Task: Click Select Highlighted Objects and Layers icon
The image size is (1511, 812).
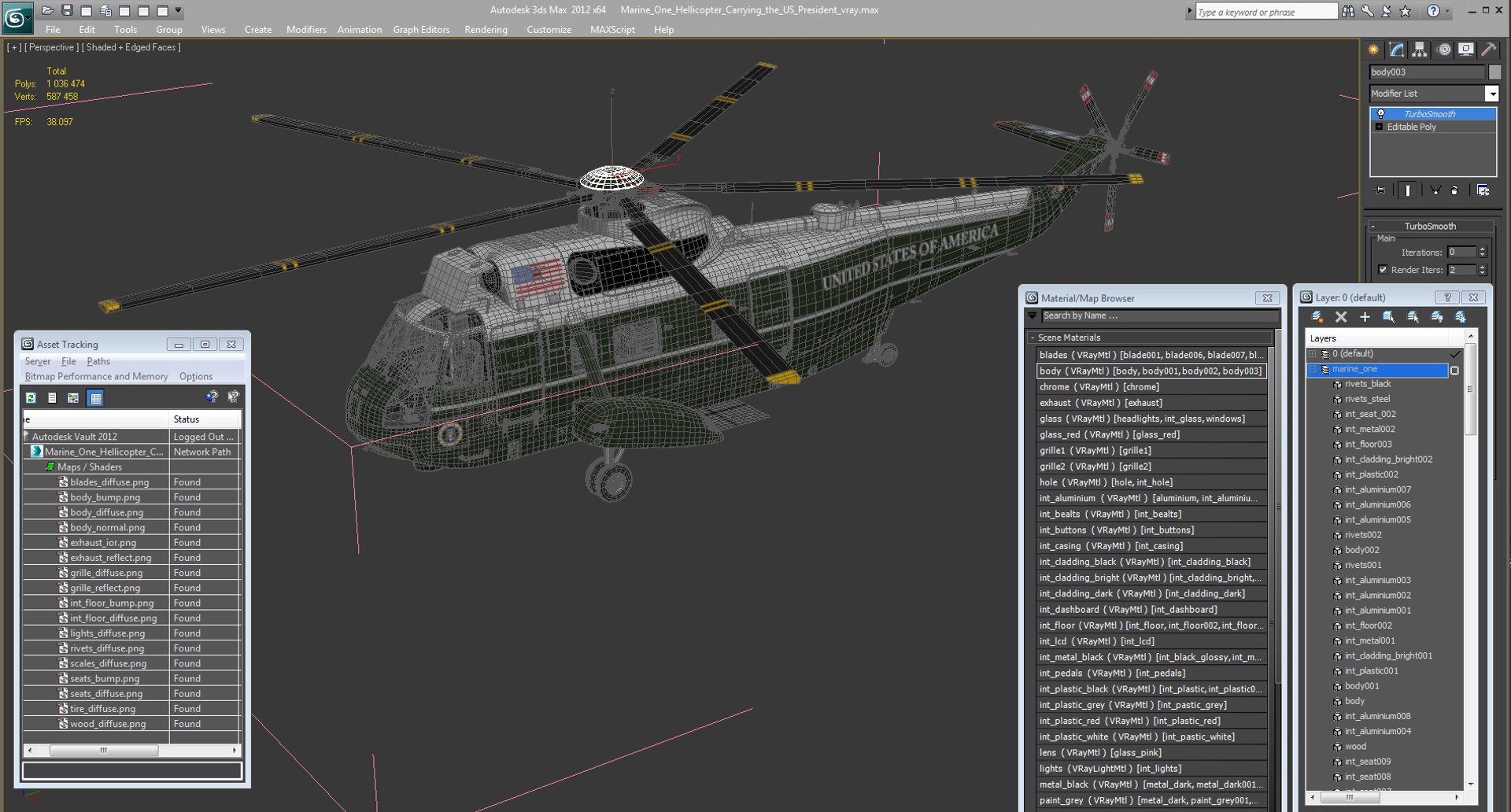Action: pos(1388,317)
